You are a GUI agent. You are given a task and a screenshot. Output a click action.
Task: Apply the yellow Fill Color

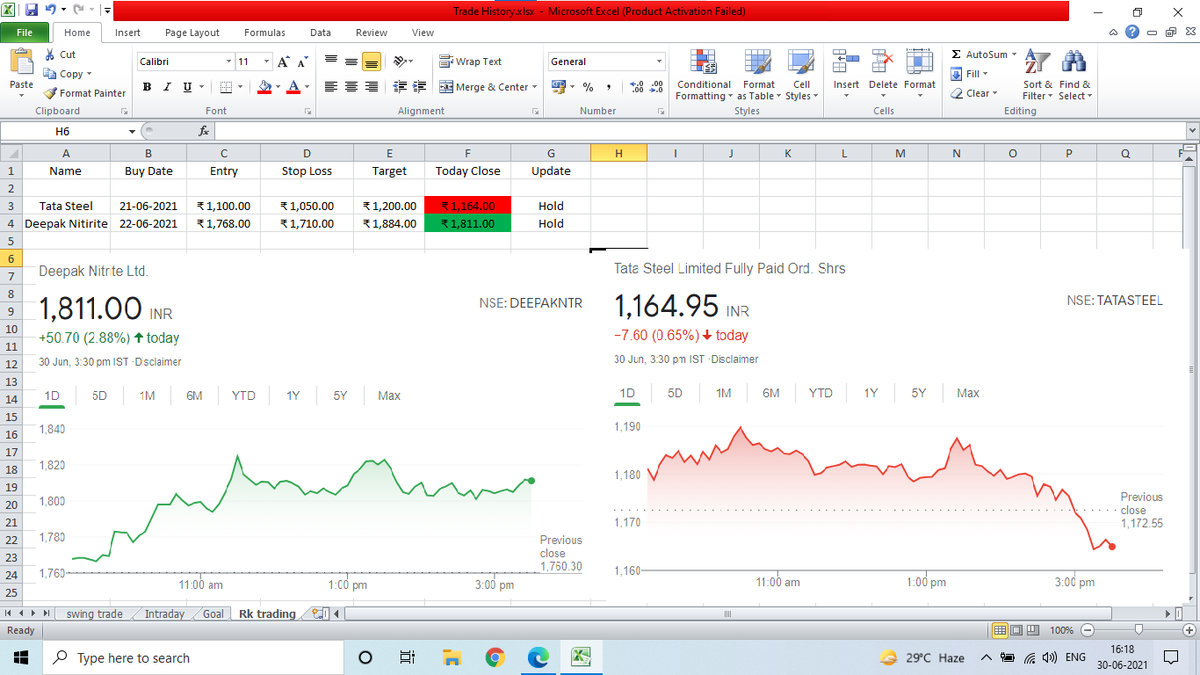point(263,87)
